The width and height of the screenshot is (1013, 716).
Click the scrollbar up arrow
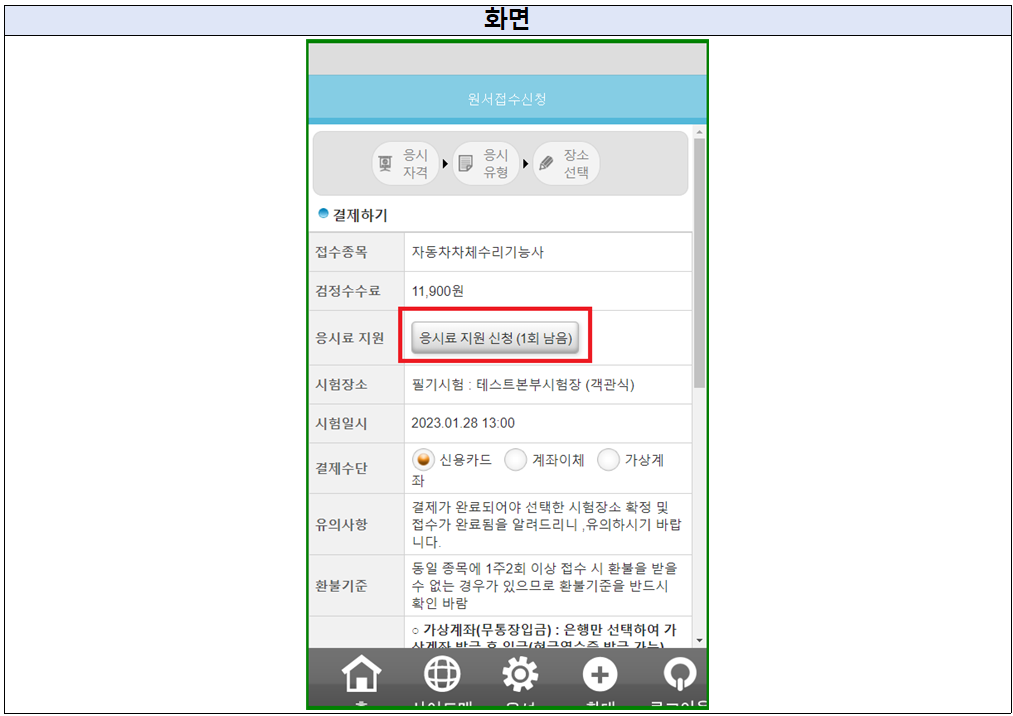pos(699,132)
